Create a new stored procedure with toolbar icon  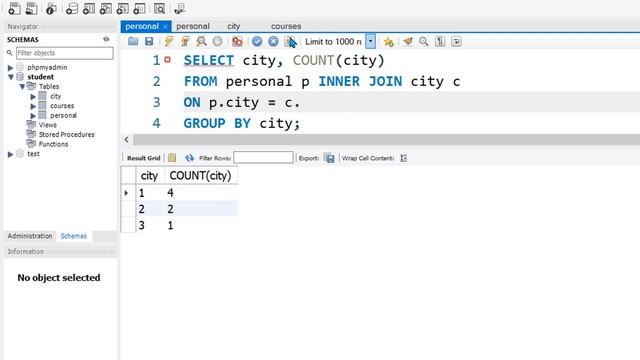122,9
